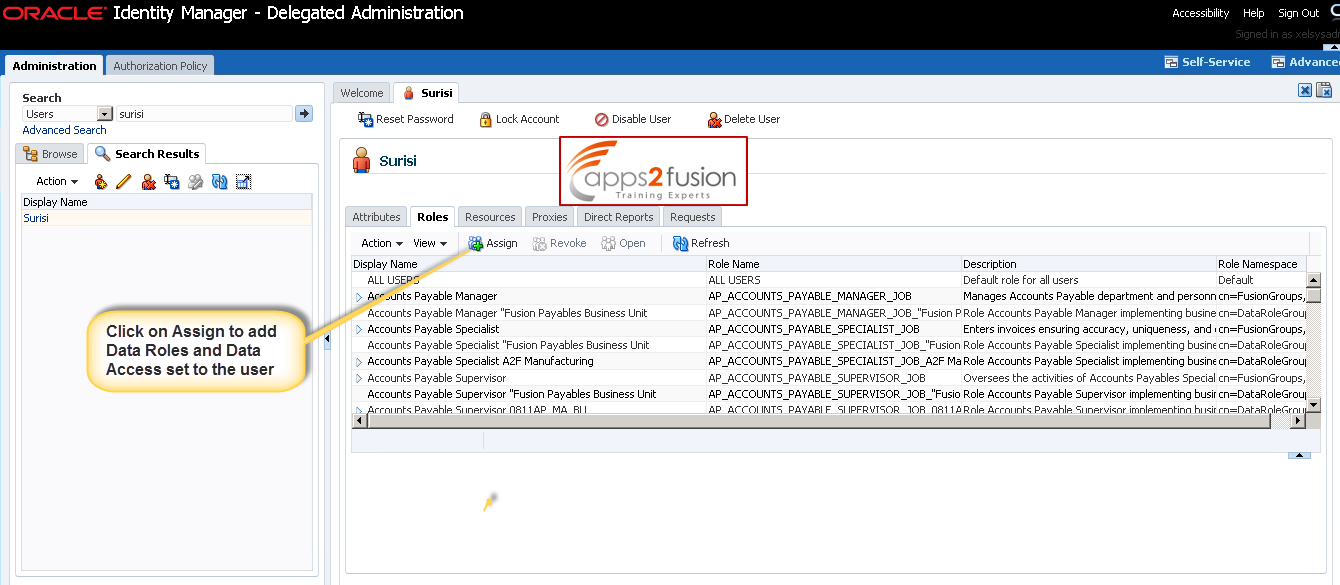Click the close multiple tabs icon
This screenshot has height=585, width=1340.
click(x=1323, y=90)
